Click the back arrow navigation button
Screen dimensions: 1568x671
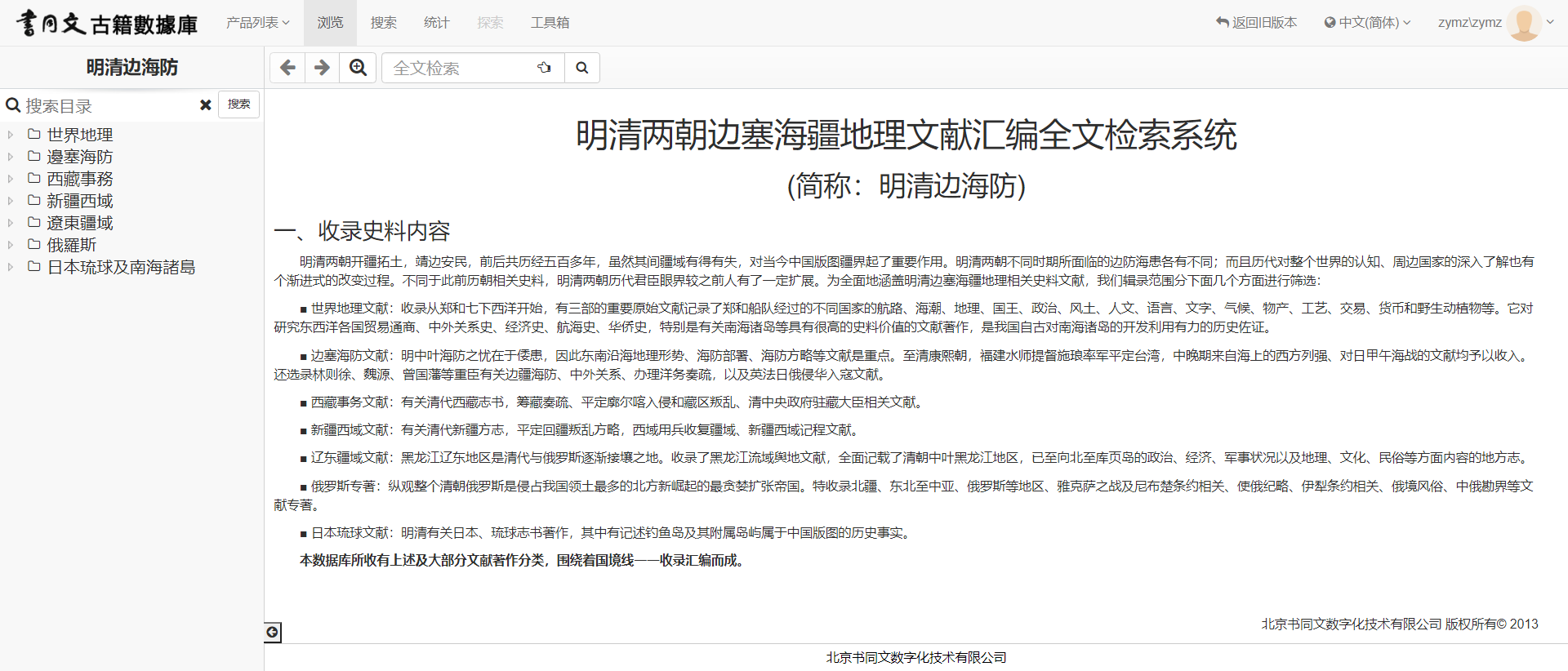(287, 68)
